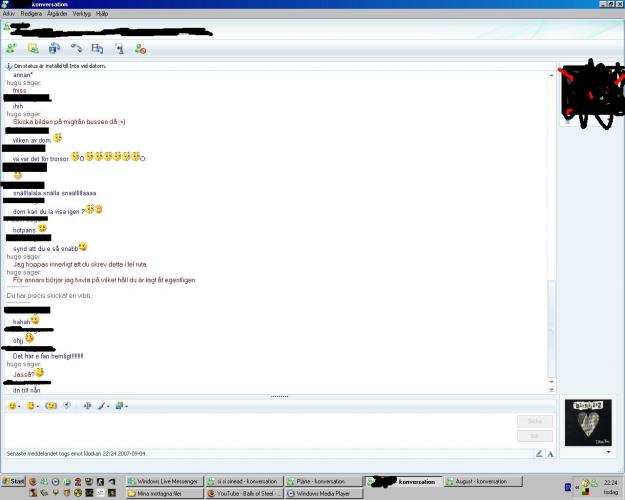Viewport: 625px width, 500px height.
Task: Open dropdown below own display picture
Action: 608,452
